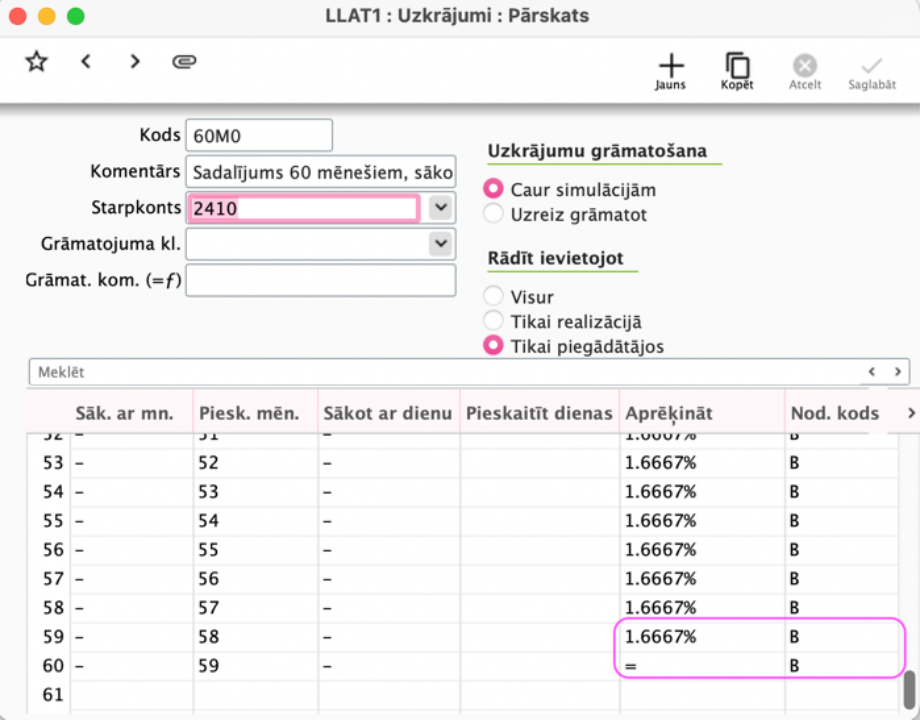The height and width of the screenshot is (720, 920).
Task: Go to previous record arrow
Action: (x=86, y=61)
